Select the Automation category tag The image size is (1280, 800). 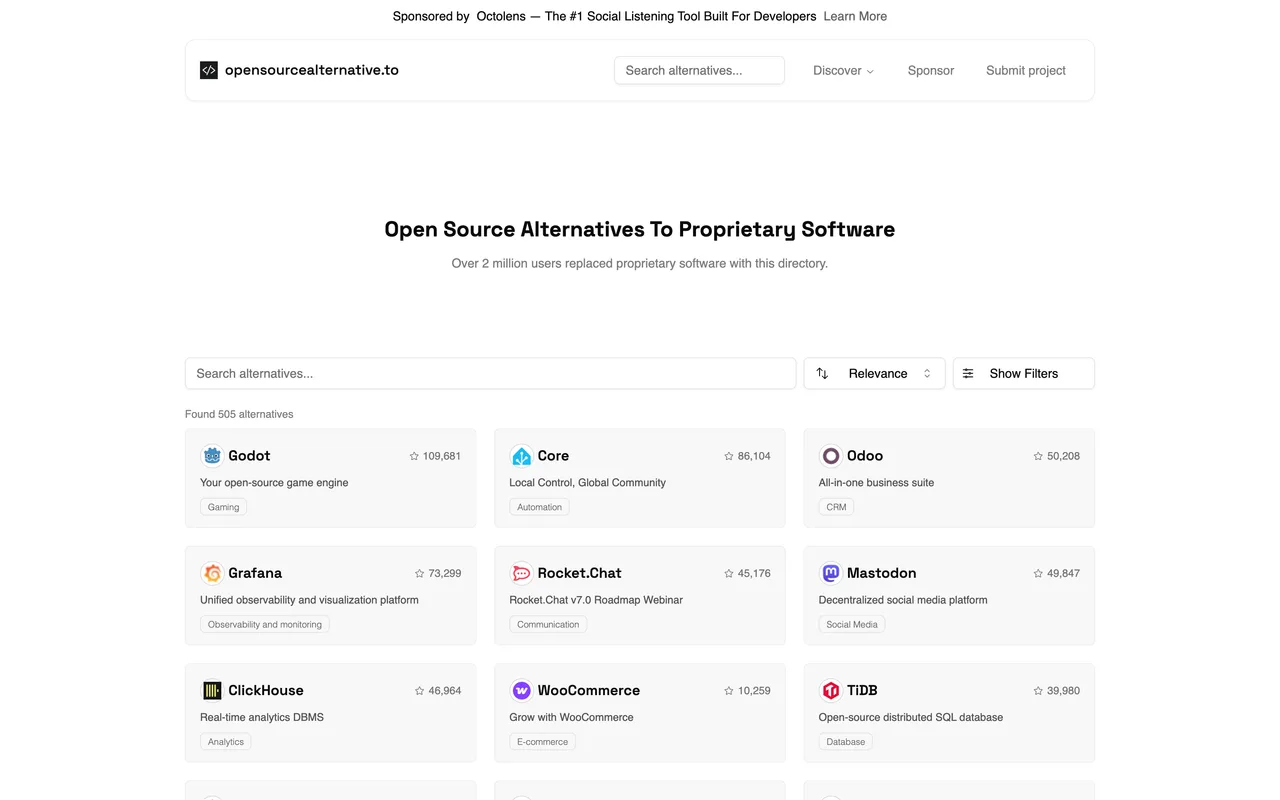539,507
